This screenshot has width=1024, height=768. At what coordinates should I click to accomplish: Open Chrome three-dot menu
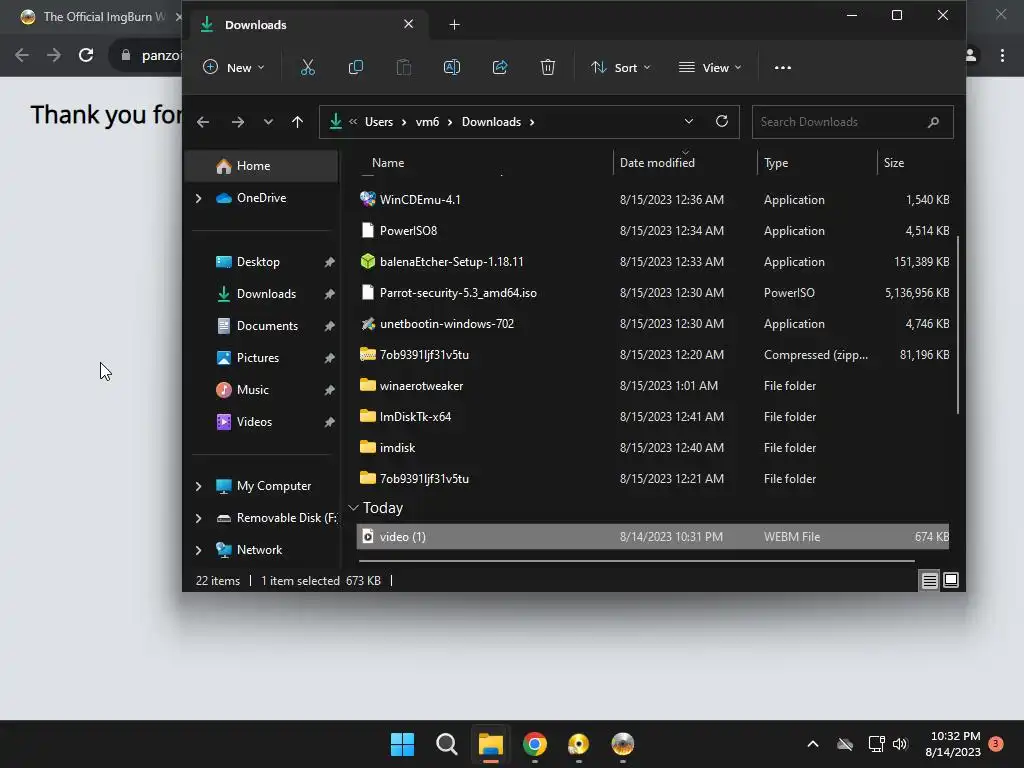point(1002,56)
